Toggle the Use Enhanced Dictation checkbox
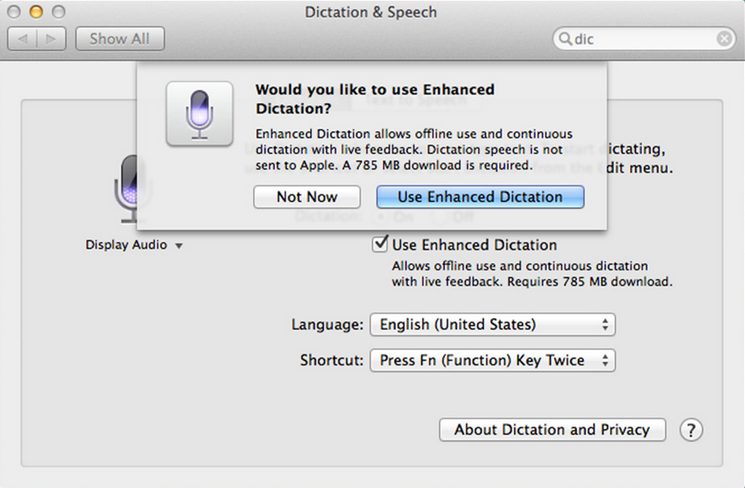The image size is (745, 488). coord(380,244)
